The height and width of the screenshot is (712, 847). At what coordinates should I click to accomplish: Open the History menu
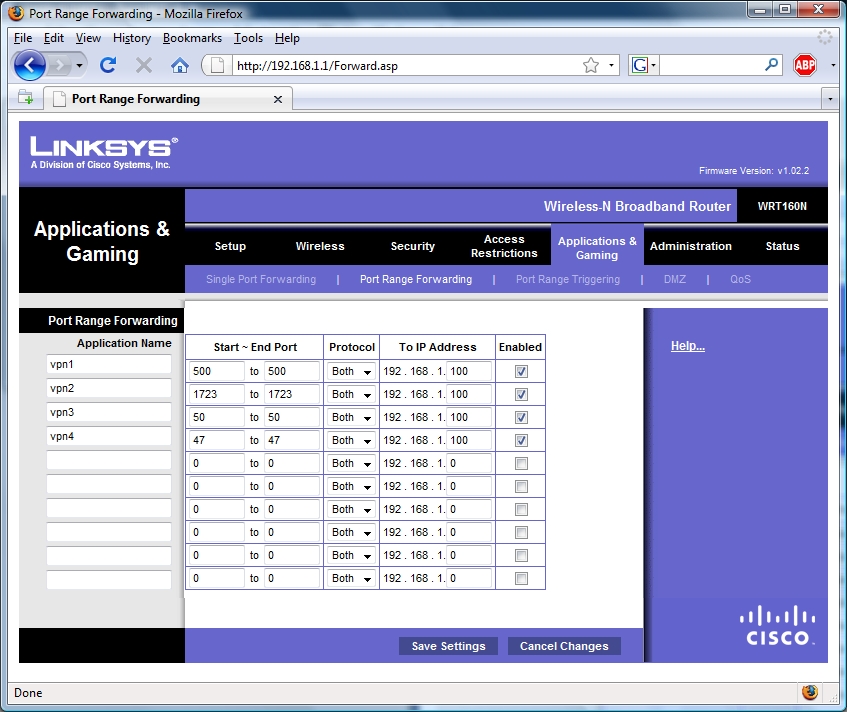point(132,38)
